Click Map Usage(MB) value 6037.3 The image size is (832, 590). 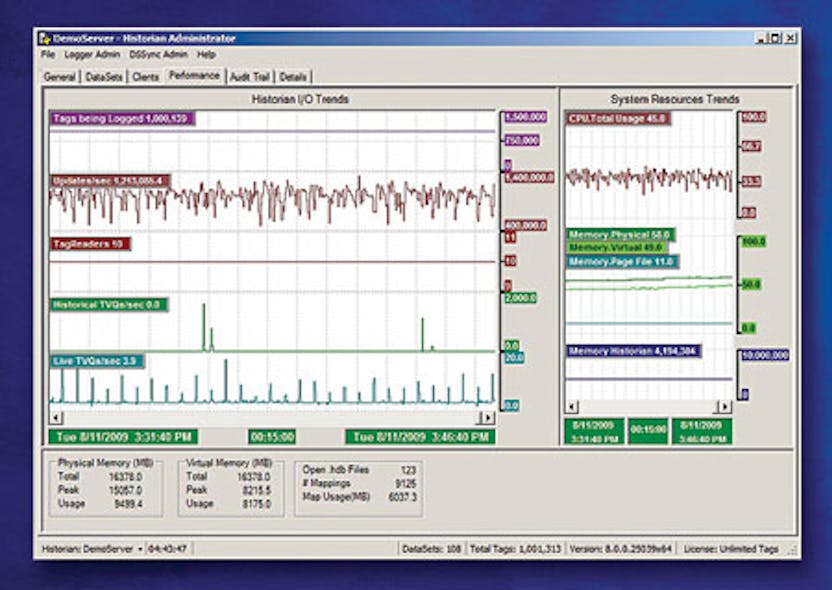pyautogui.click(x=402, y=497)
